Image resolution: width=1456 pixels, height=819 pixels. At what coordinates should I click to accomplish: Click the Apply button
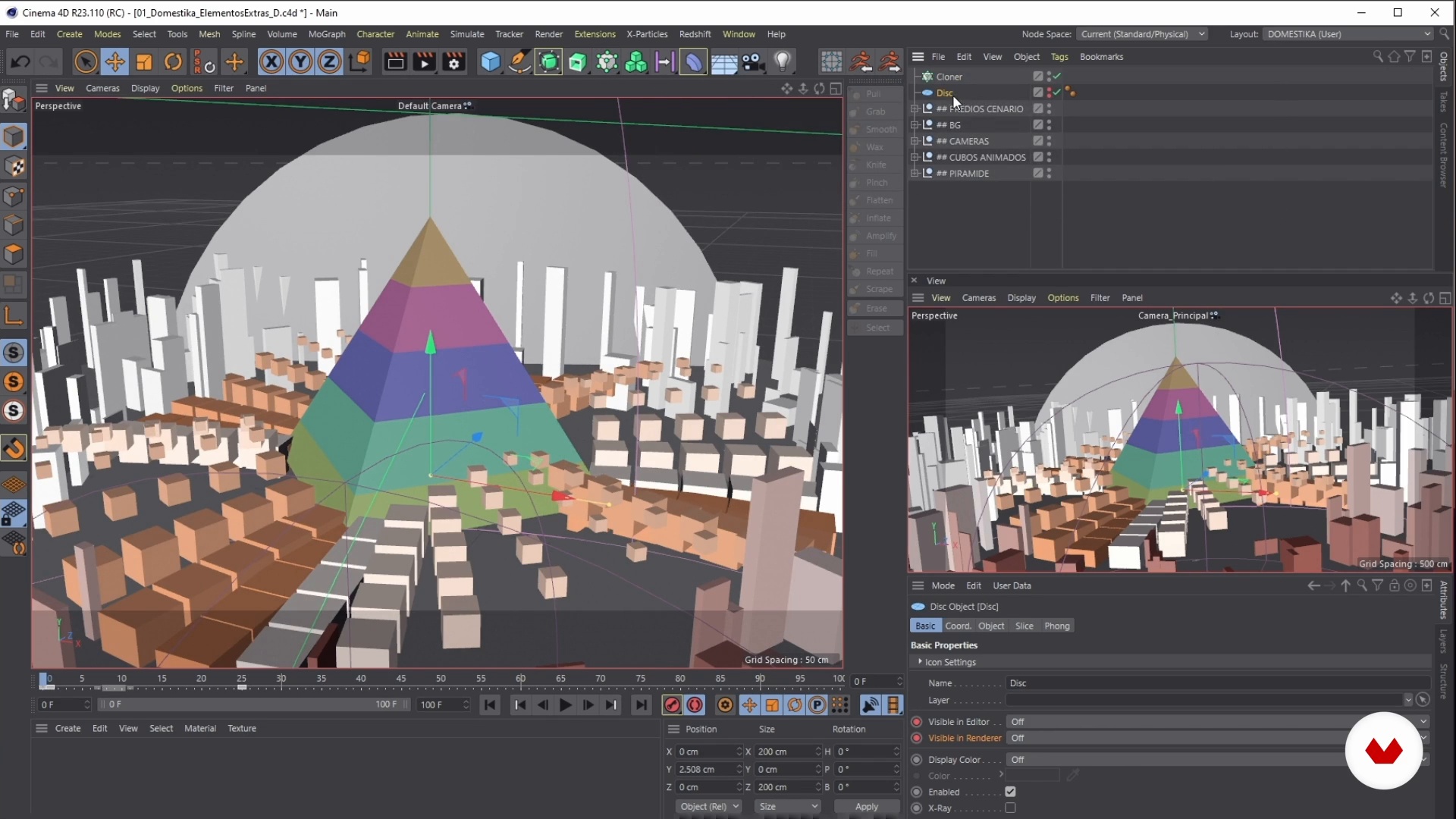(866, 807)
